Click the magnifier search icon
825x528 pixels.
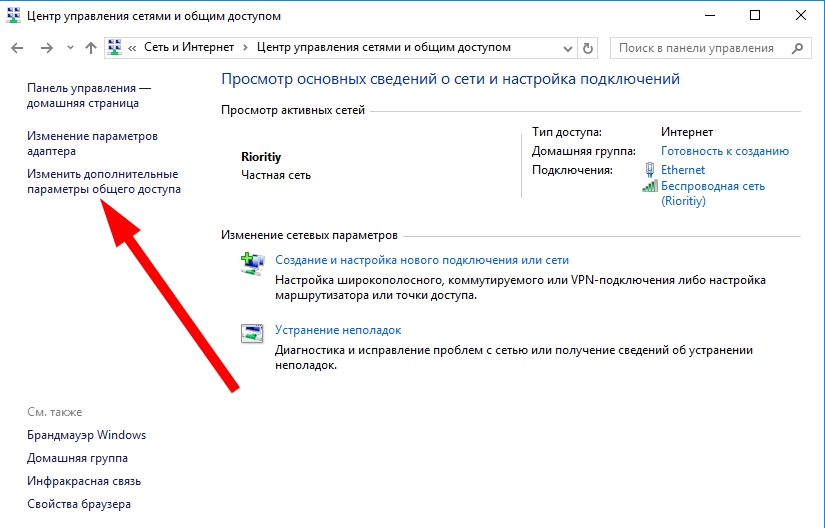(x=797, y=48)
